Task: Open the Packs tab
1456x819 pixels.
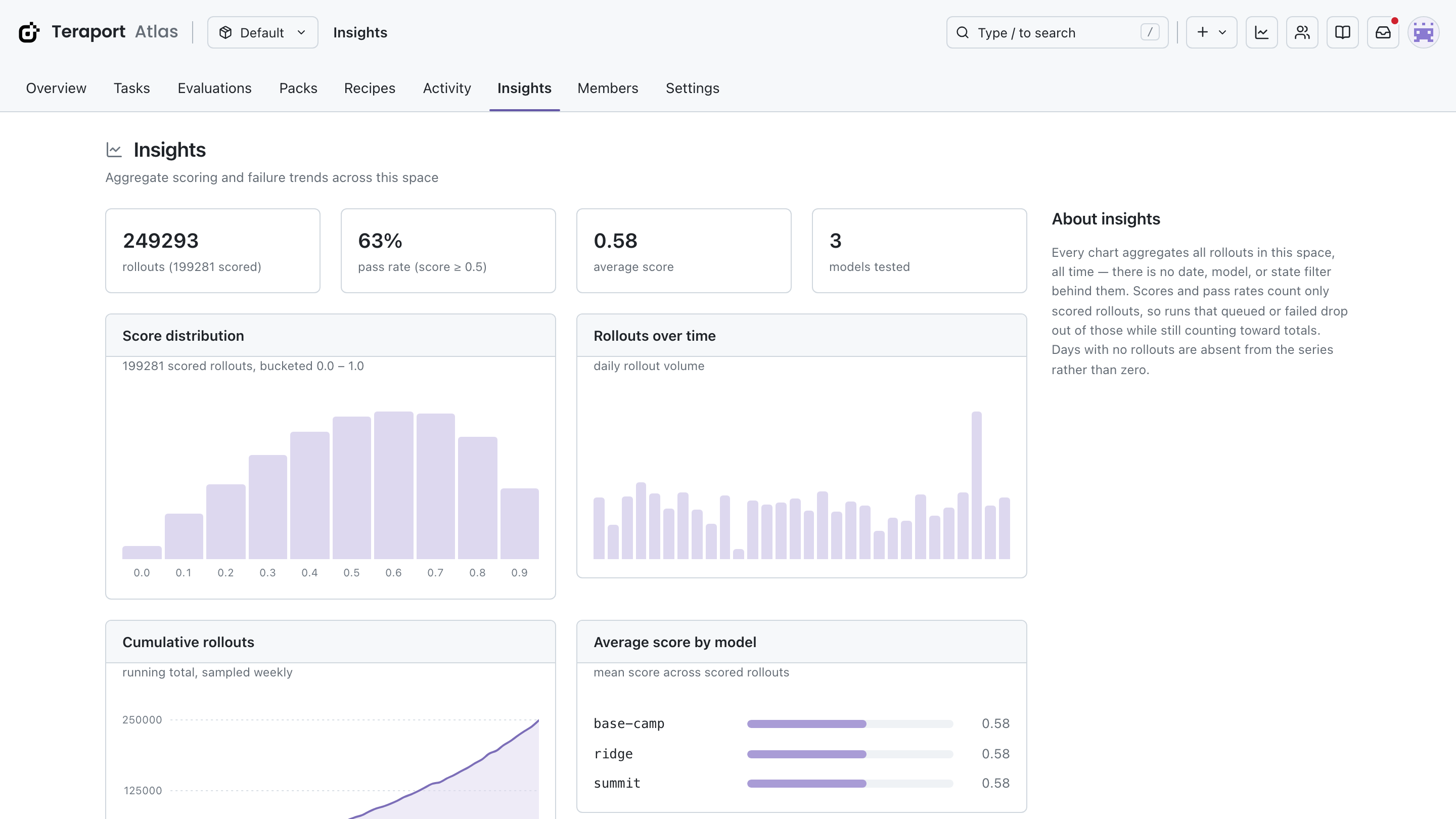Action: pos(298,88)
